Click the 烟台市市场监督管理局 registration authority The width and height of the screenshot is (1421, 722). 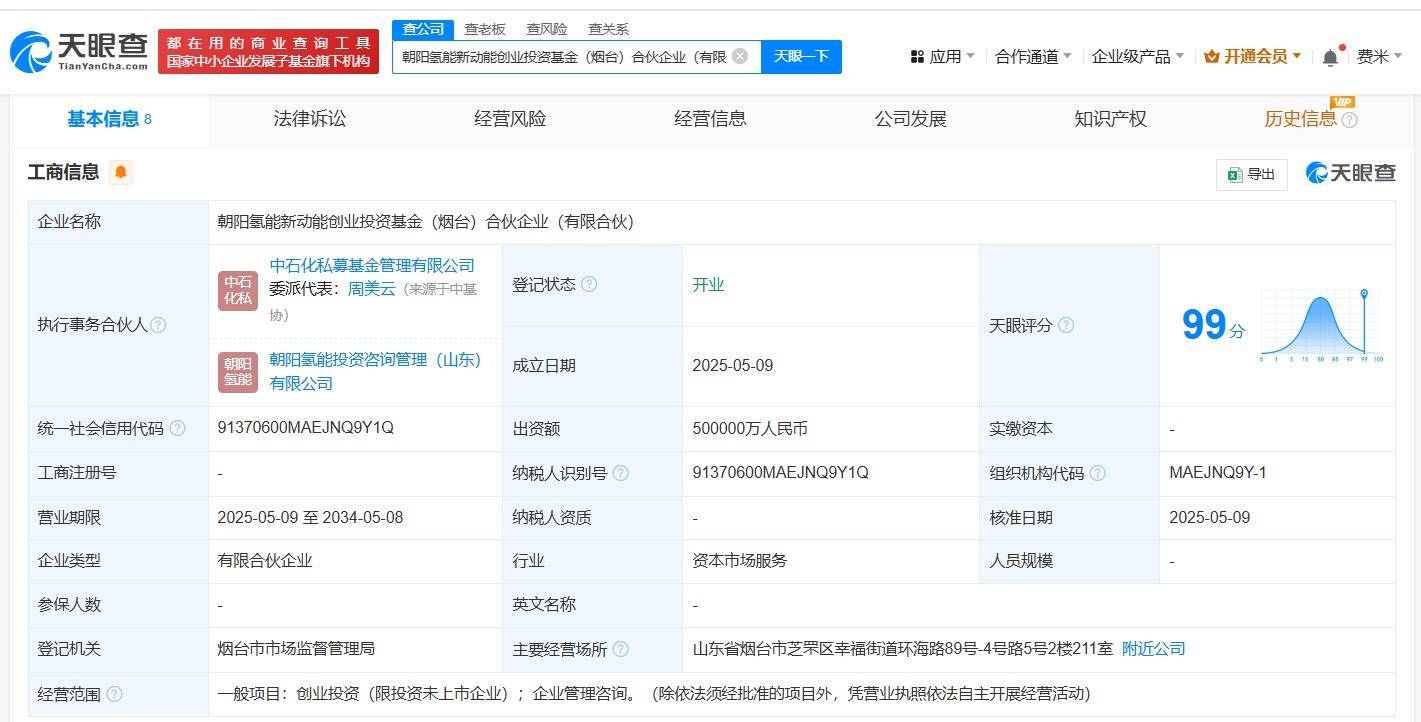tap(296, 649)
